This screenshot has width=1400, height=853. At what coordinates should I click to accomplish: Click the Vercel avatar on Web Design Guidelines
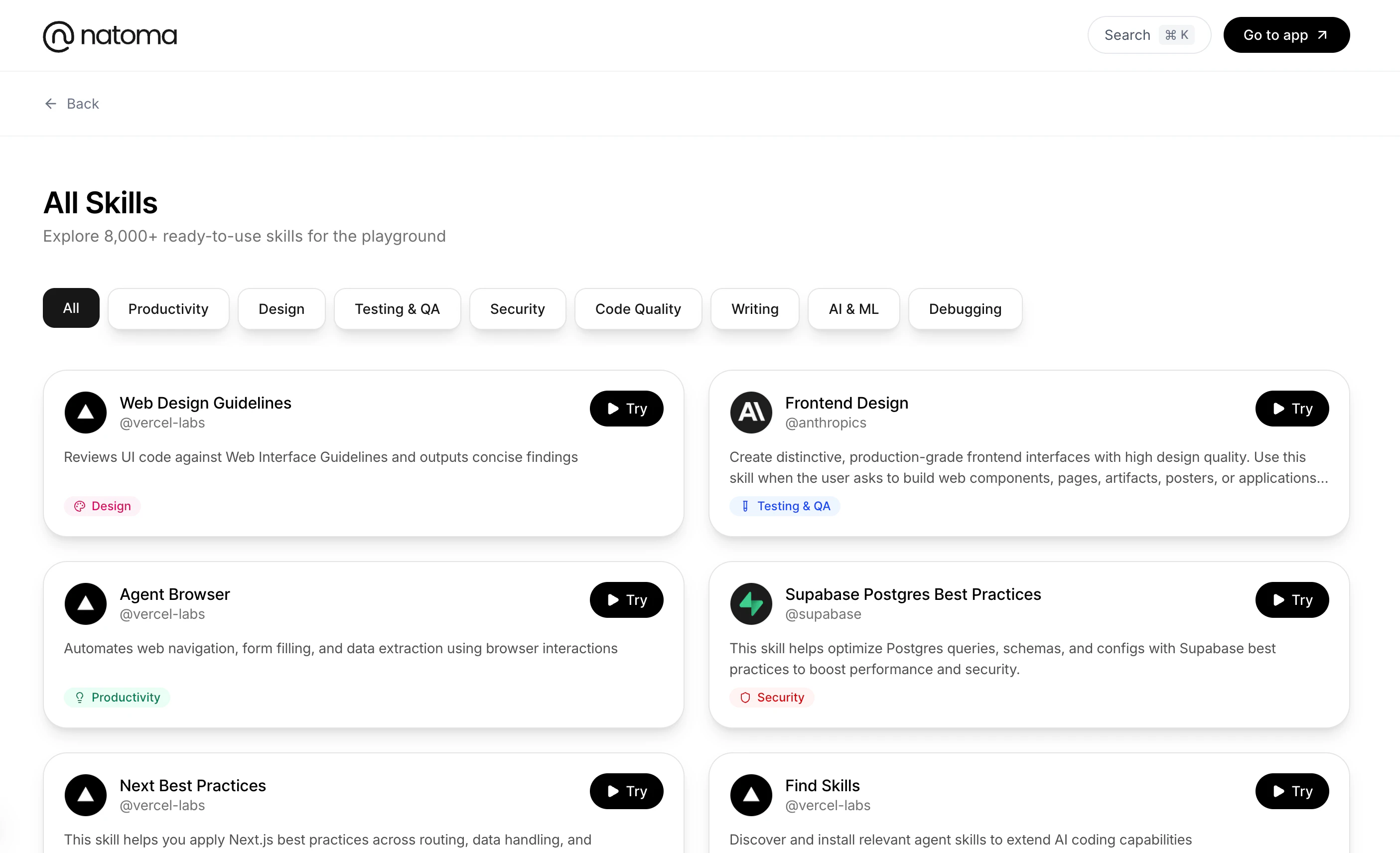tap(85, 412)
